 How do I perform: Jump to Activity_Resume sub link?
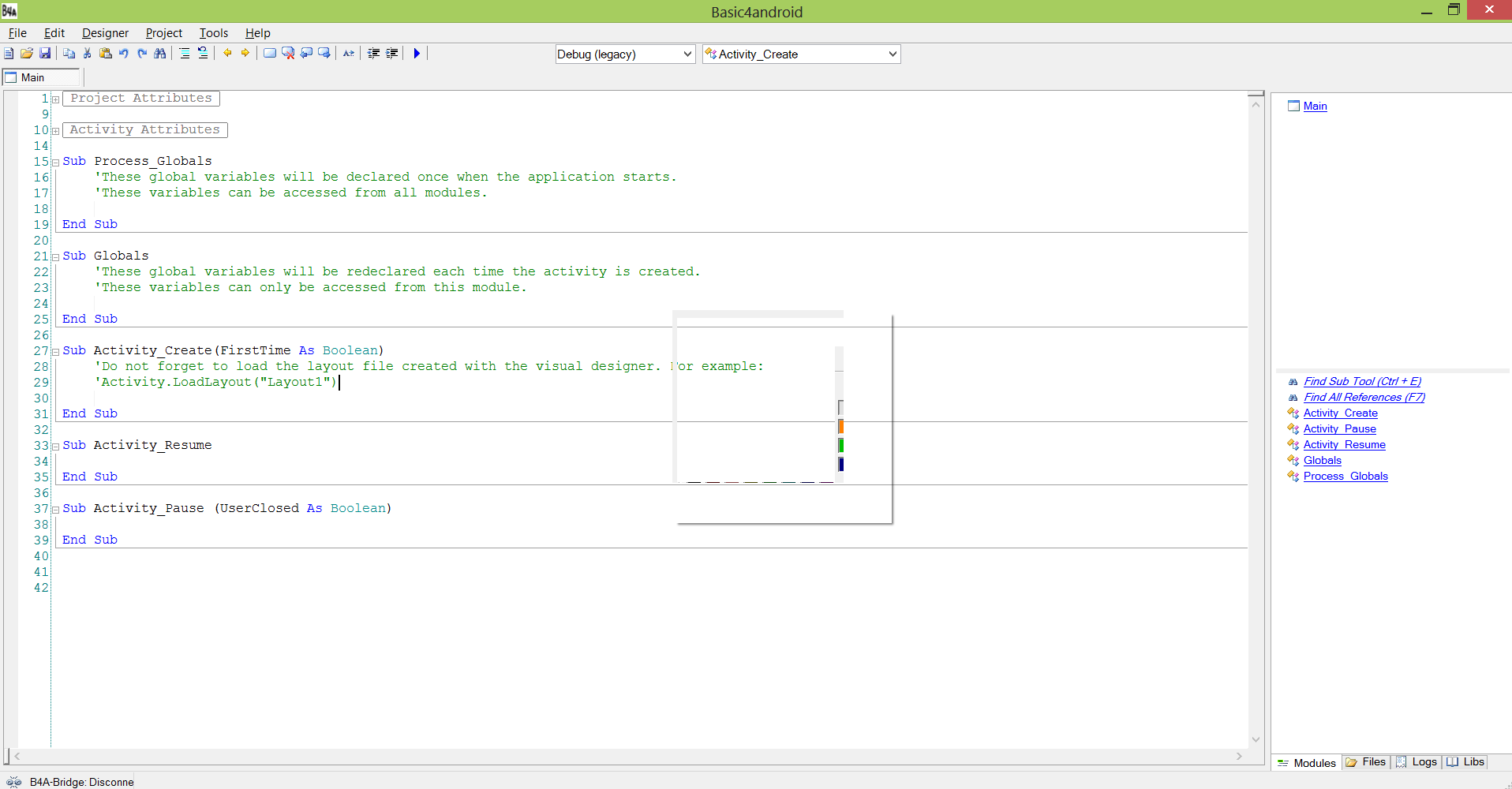(1345, 445)
